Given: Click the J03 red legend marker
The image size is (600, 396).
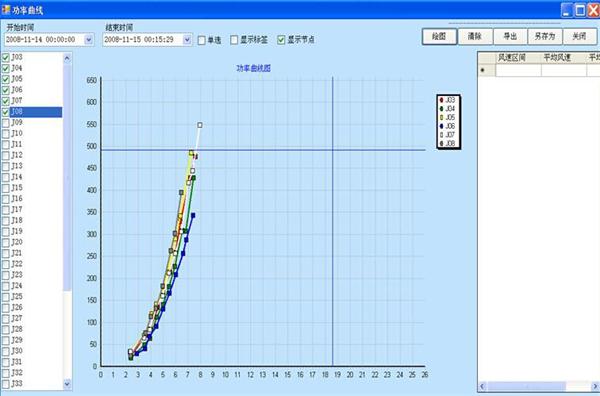Looking at the screenshot, I should 441,100.
